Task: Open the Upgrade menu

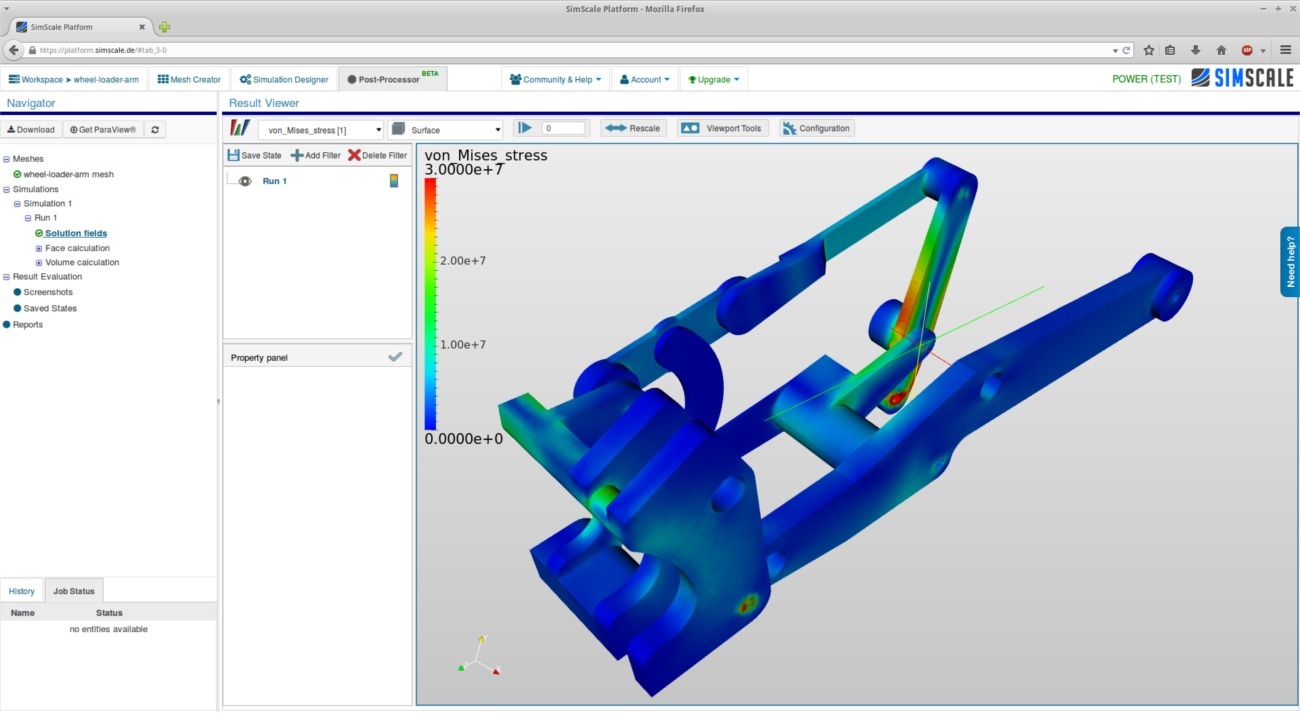Action: pos(713,79)
